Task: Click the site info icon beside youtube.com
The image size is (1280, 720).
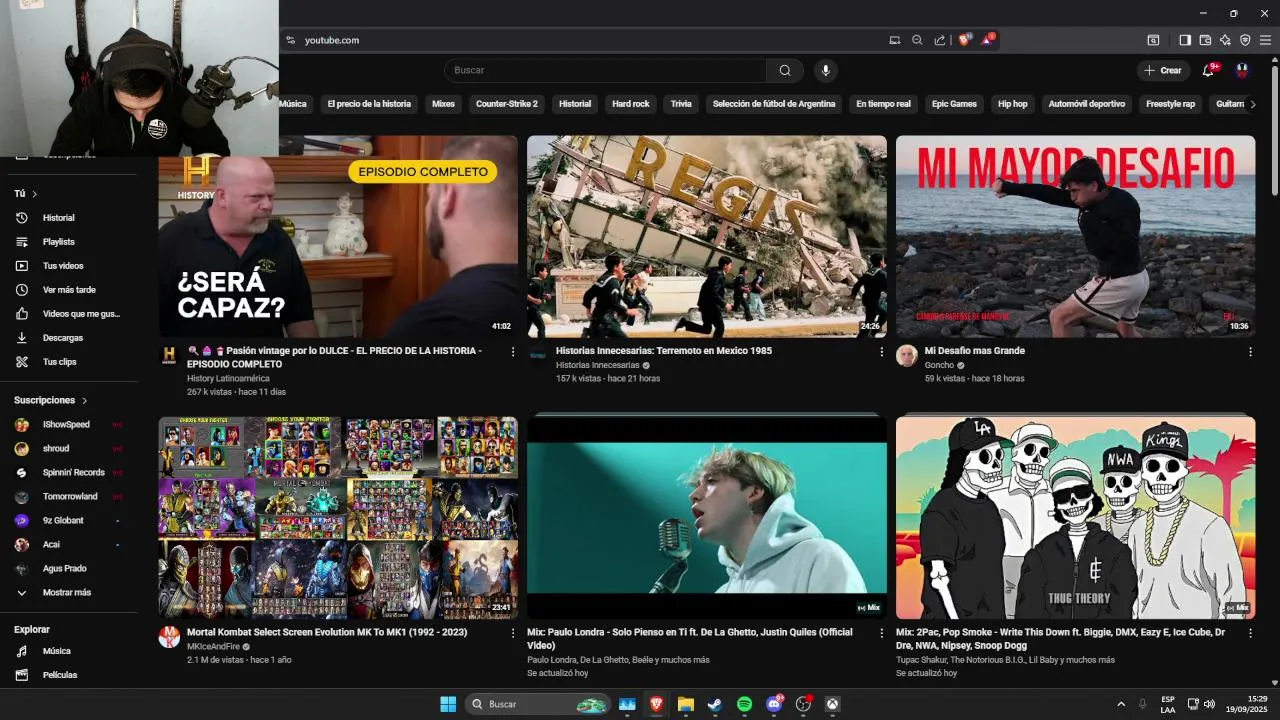Action: [290, 40]
